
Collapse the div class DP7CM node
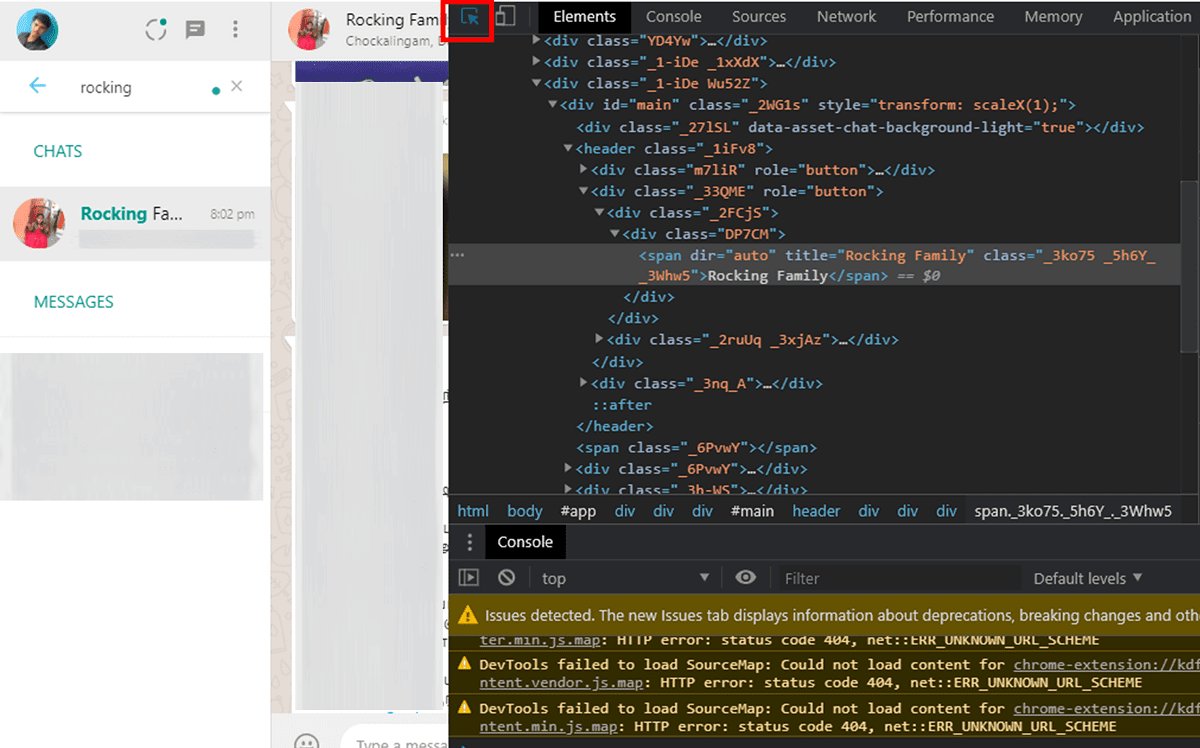pyautogui.click(x=615, y=235)
